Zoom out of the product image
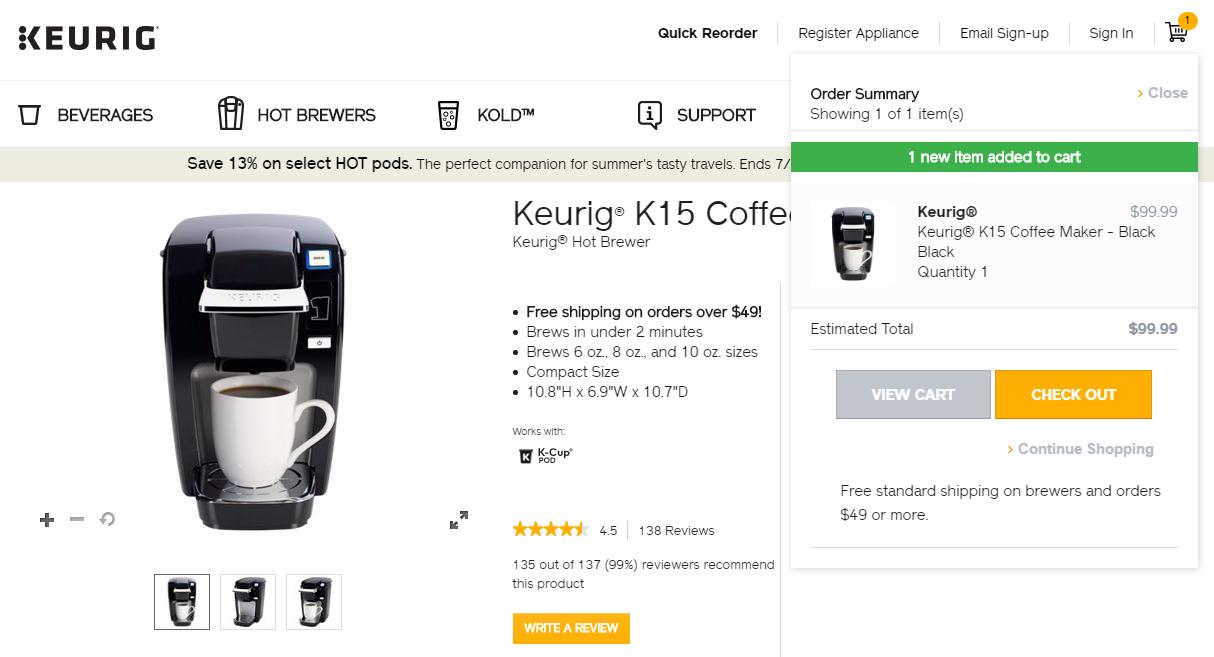 tap(76, 520)
